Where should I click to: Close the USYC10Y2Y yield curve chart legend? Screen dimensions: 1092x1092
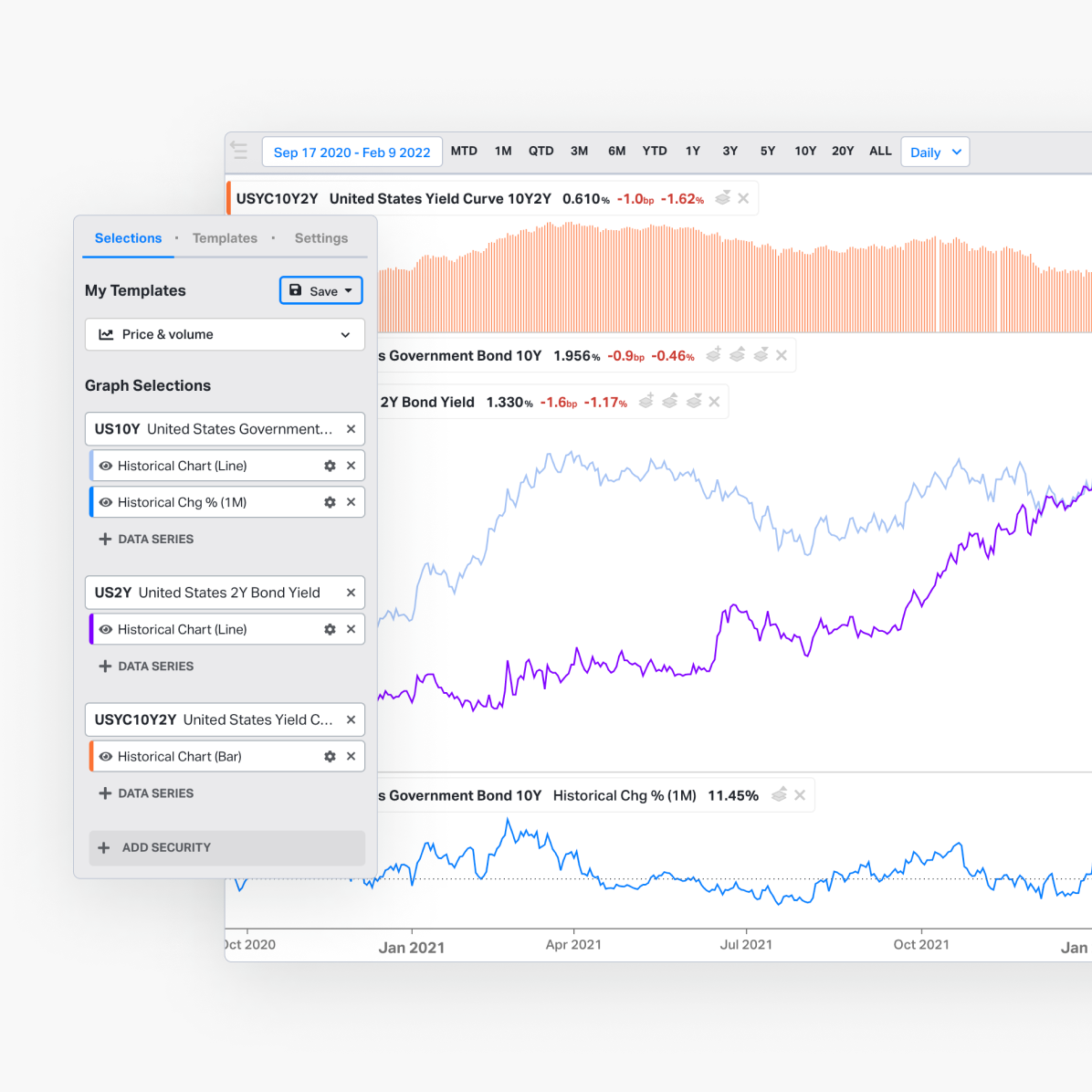pyautogui.click(x=743, y=198)
